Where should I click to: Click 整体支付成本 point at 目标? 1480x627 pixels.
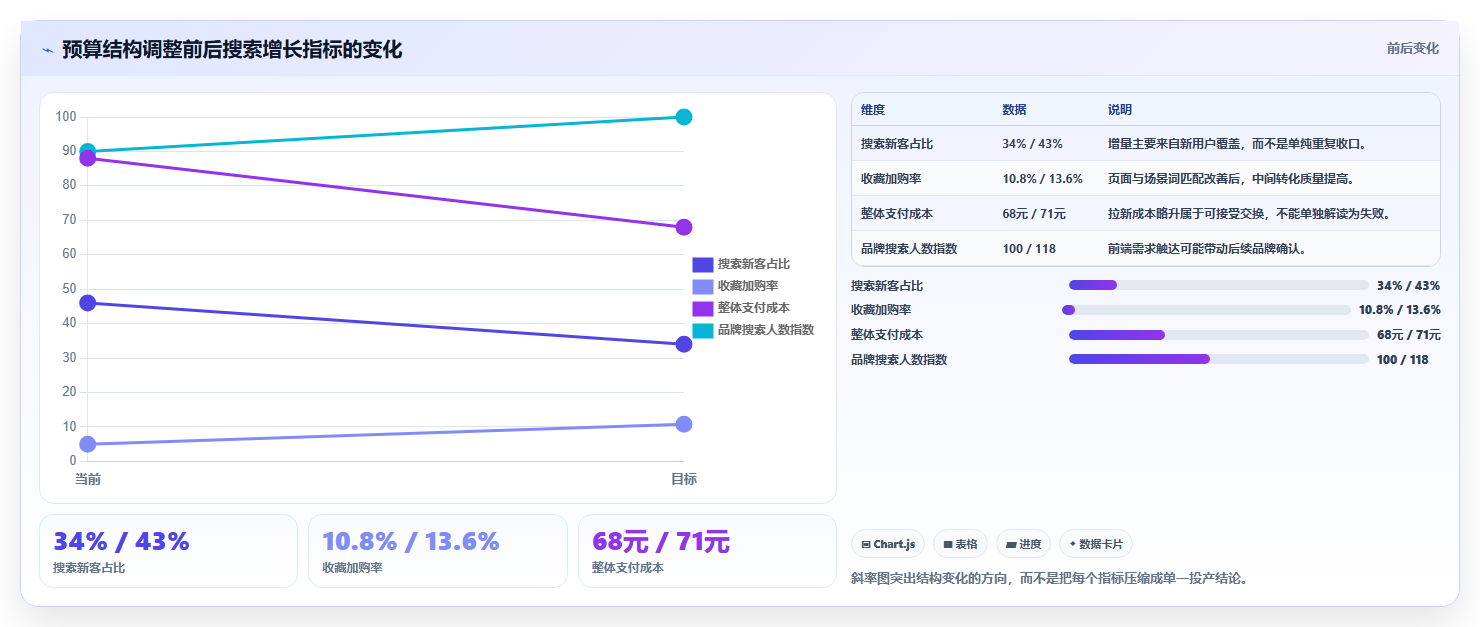pyautogui.click(x=684, y=227)
